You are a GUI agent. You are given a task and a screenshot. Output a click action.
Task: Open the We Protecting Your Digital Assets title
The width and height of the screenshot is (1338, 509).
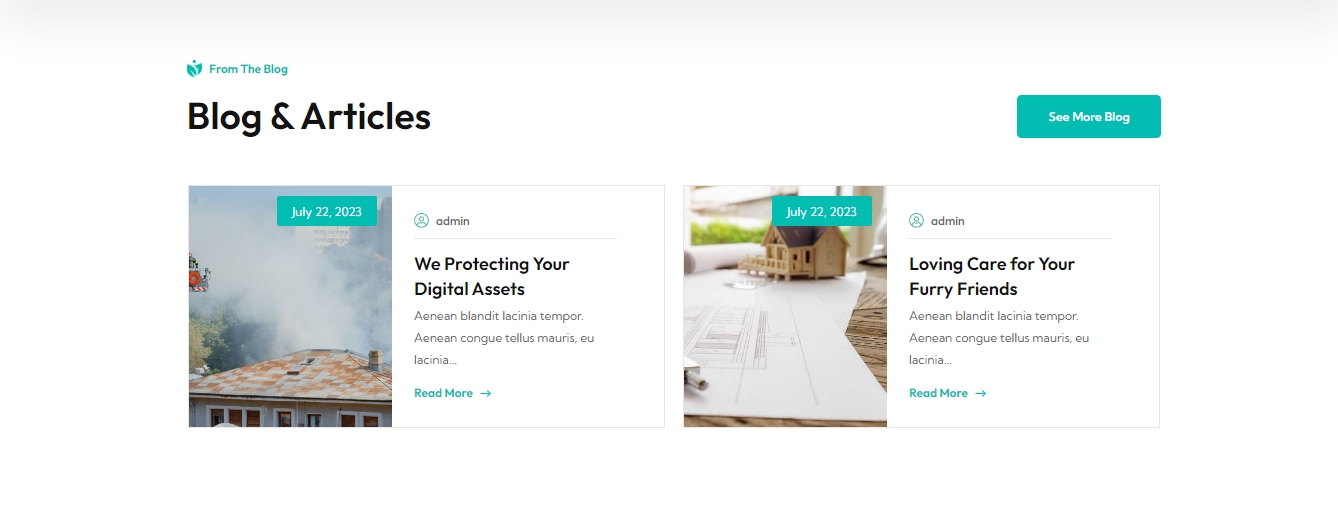[x=492, y=276]
